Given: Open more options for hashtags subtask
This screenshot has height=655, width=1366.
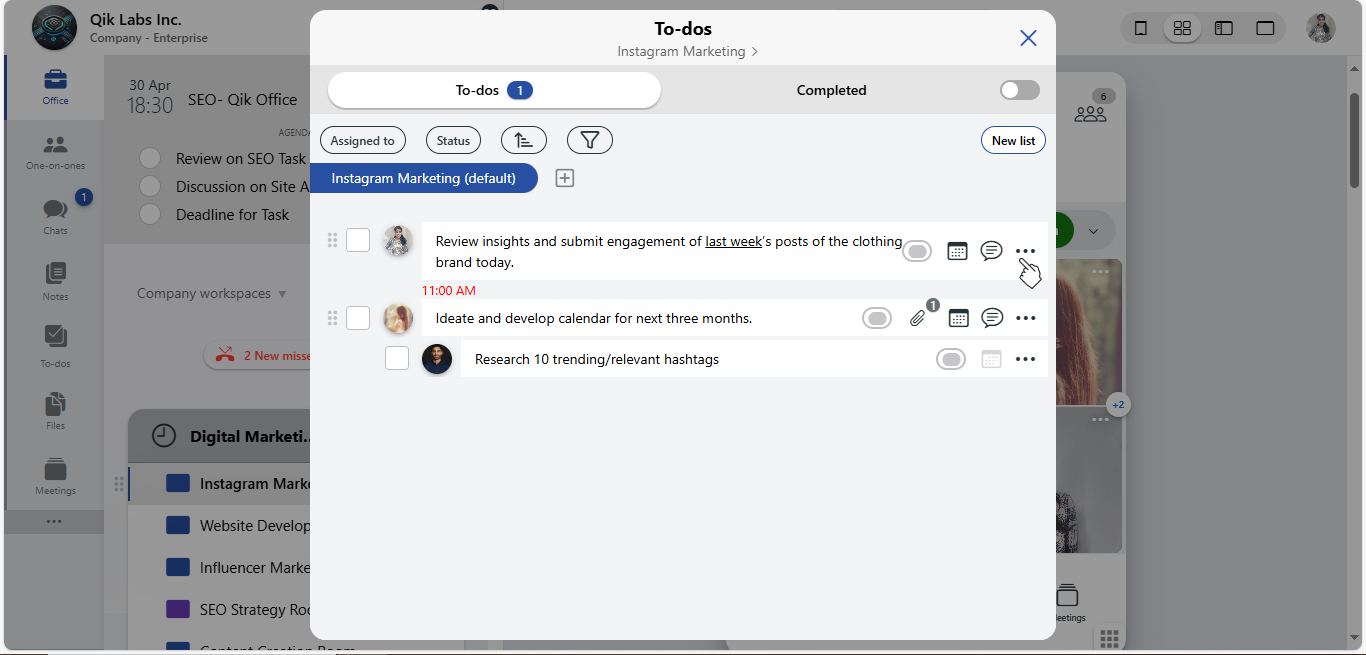Looking at the screenshot, I should pyautogui.click(x=1025, y=359).
